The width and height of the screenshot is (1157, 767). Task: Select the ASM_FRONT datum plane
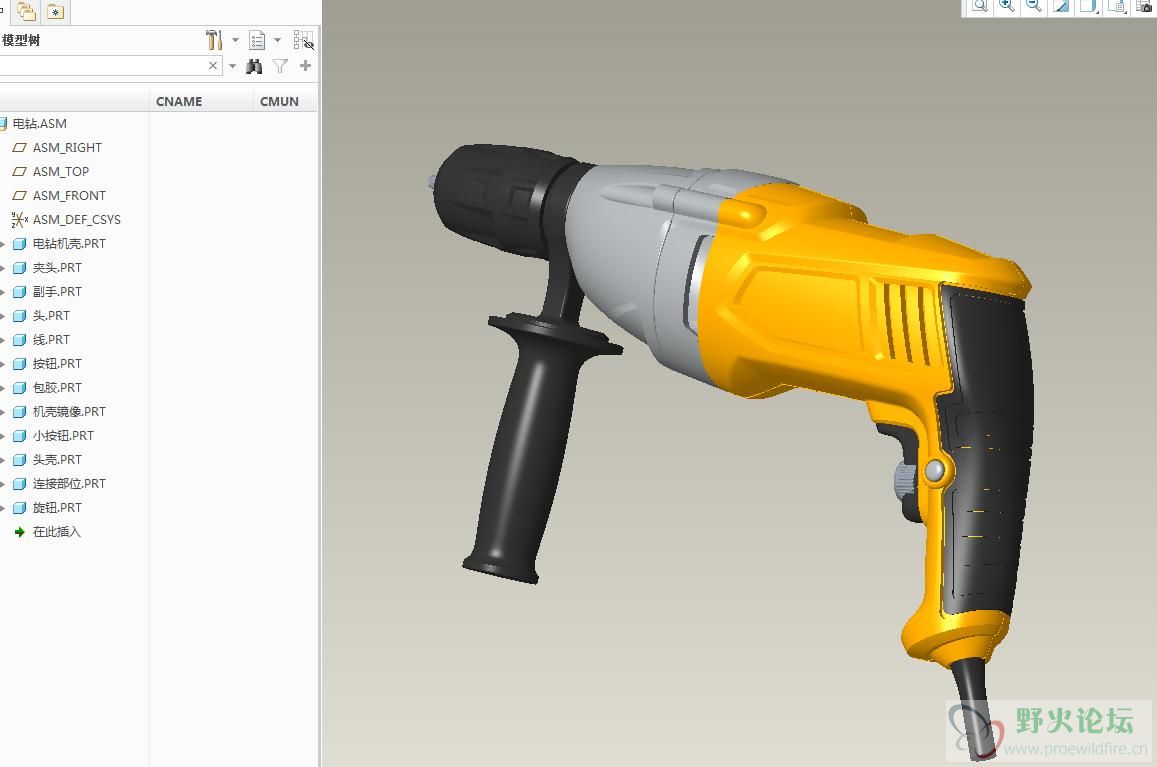point(68,196)
